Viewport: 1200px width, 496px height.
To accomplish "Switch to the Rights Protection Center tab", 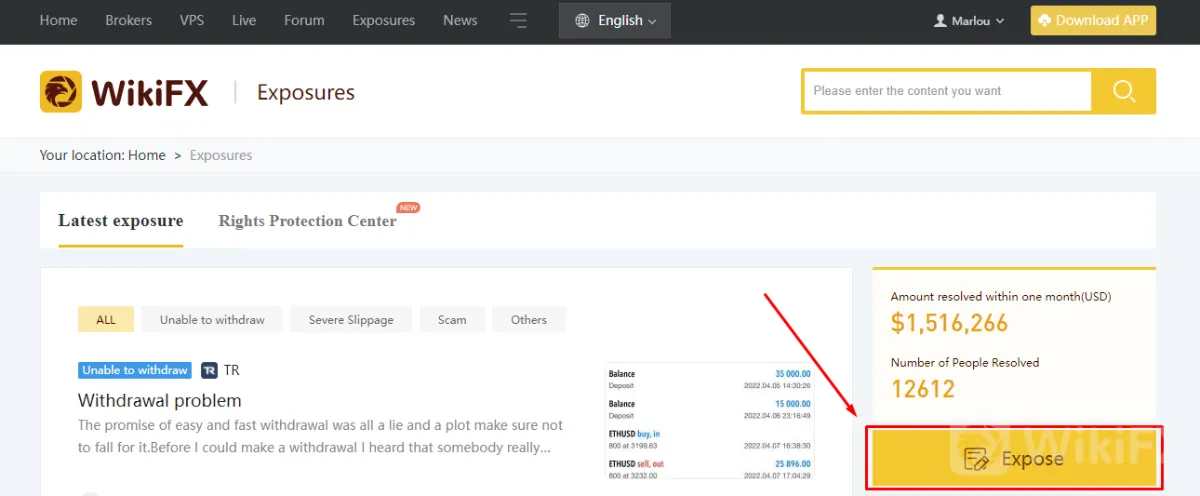I will 308,221.
